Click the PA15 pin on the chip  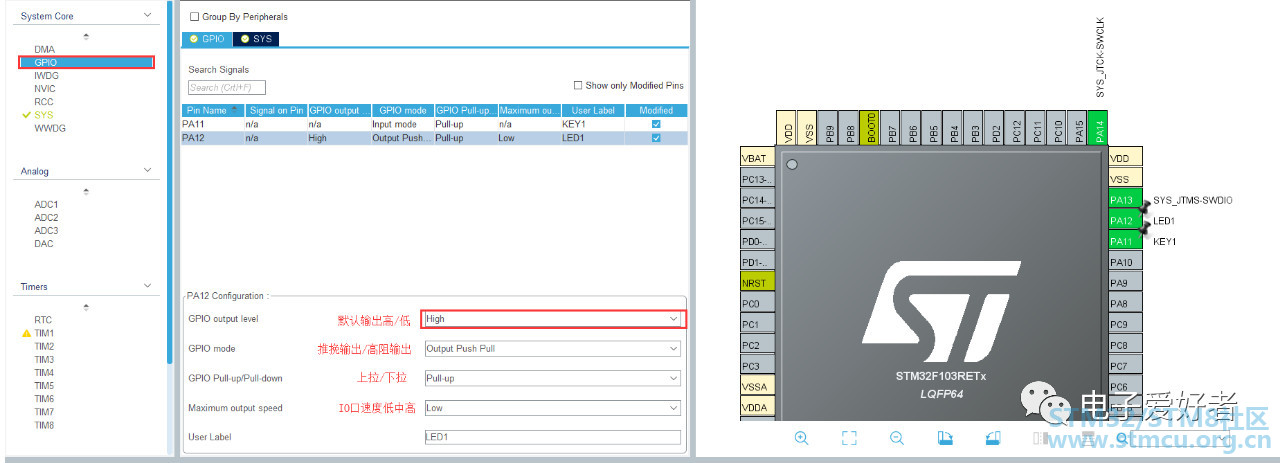pos(1079,129)
